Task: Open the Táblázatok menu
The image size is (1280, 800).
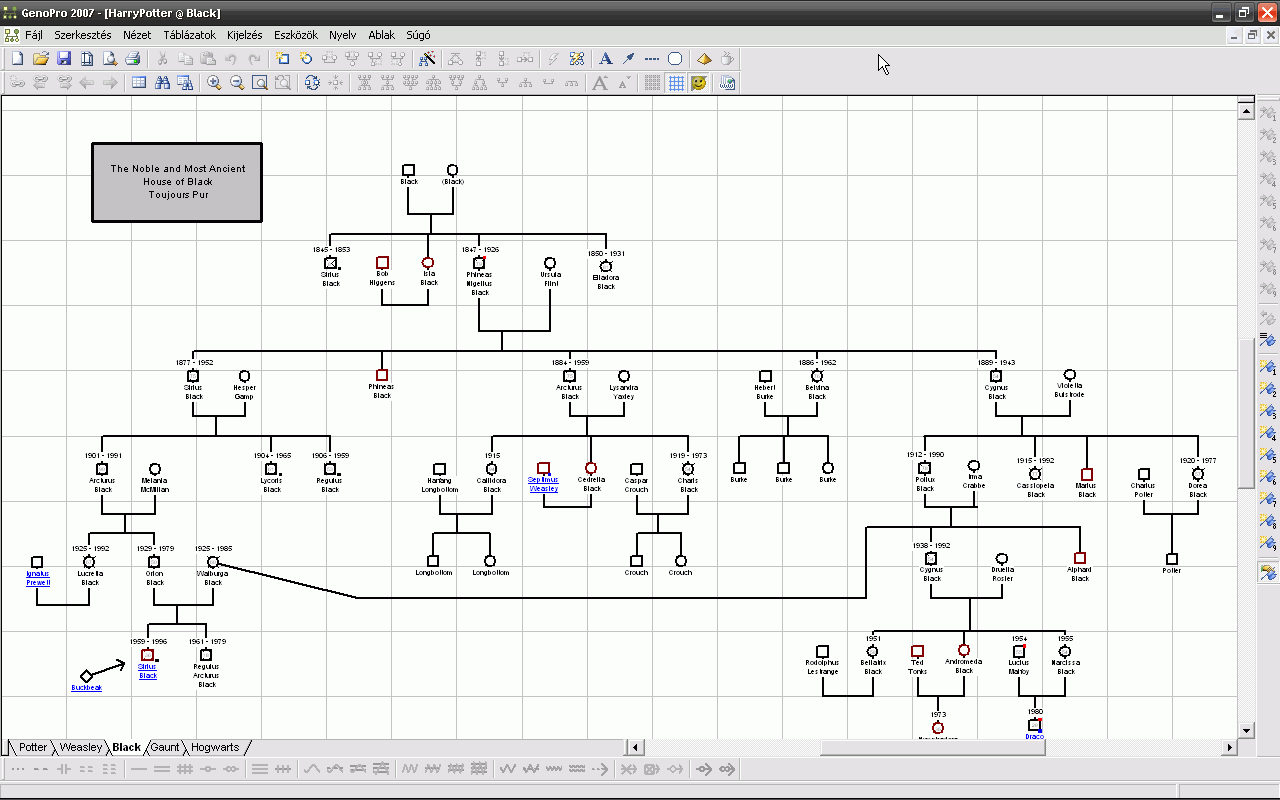Action: click(190, 35)
